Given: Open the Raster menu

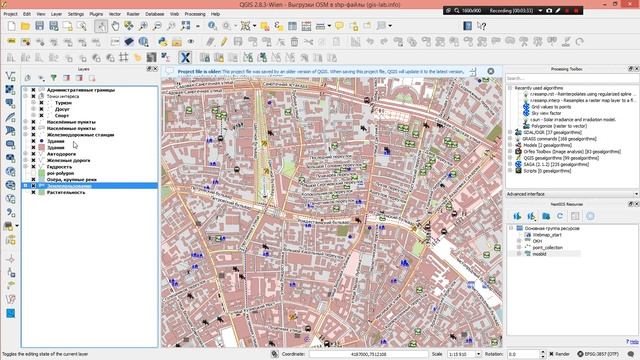Looking at the screenshot, I should [x=133, y=14].
